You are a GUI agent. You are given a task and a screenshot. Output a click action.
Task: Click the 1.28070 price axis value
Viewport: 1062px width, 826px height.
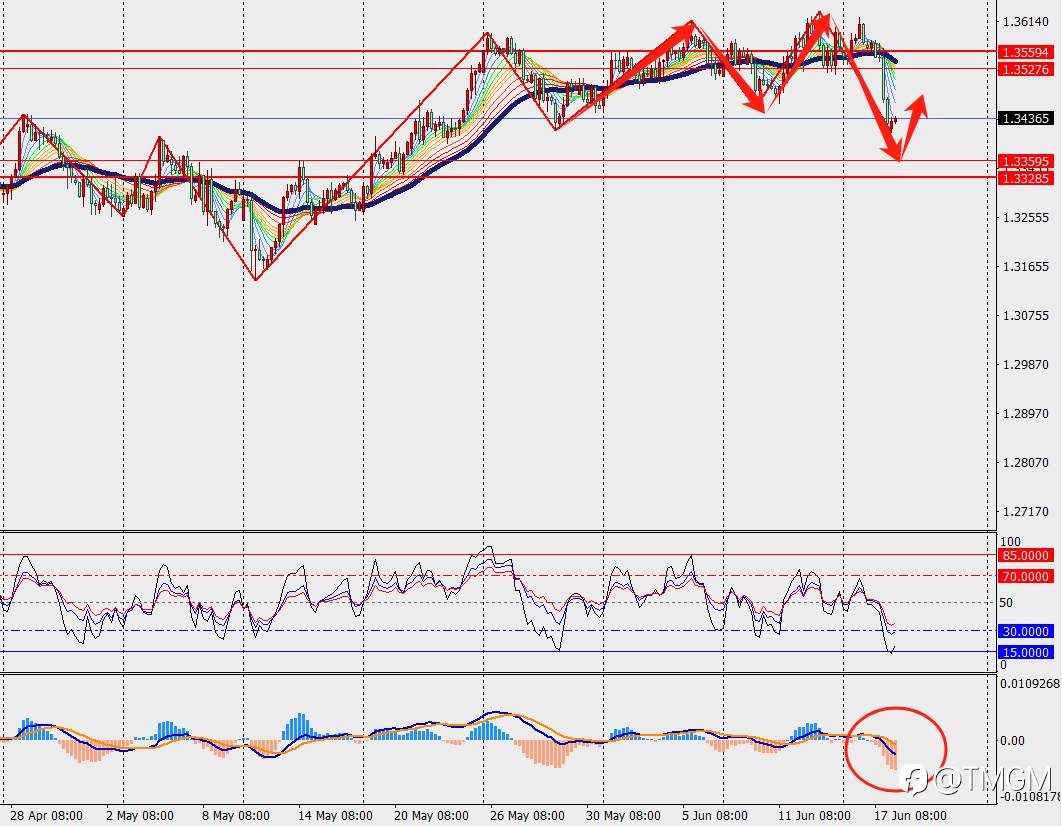tap(1025, 462)
